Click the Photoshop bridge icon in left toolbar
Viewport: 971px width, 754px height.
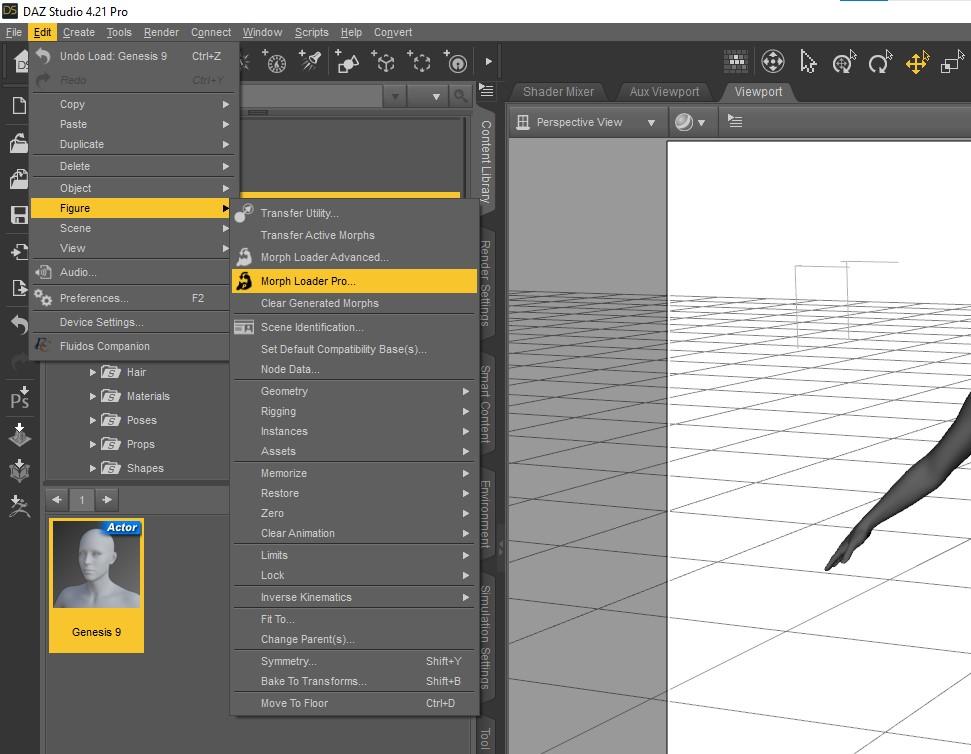click(x=19, y=398)
